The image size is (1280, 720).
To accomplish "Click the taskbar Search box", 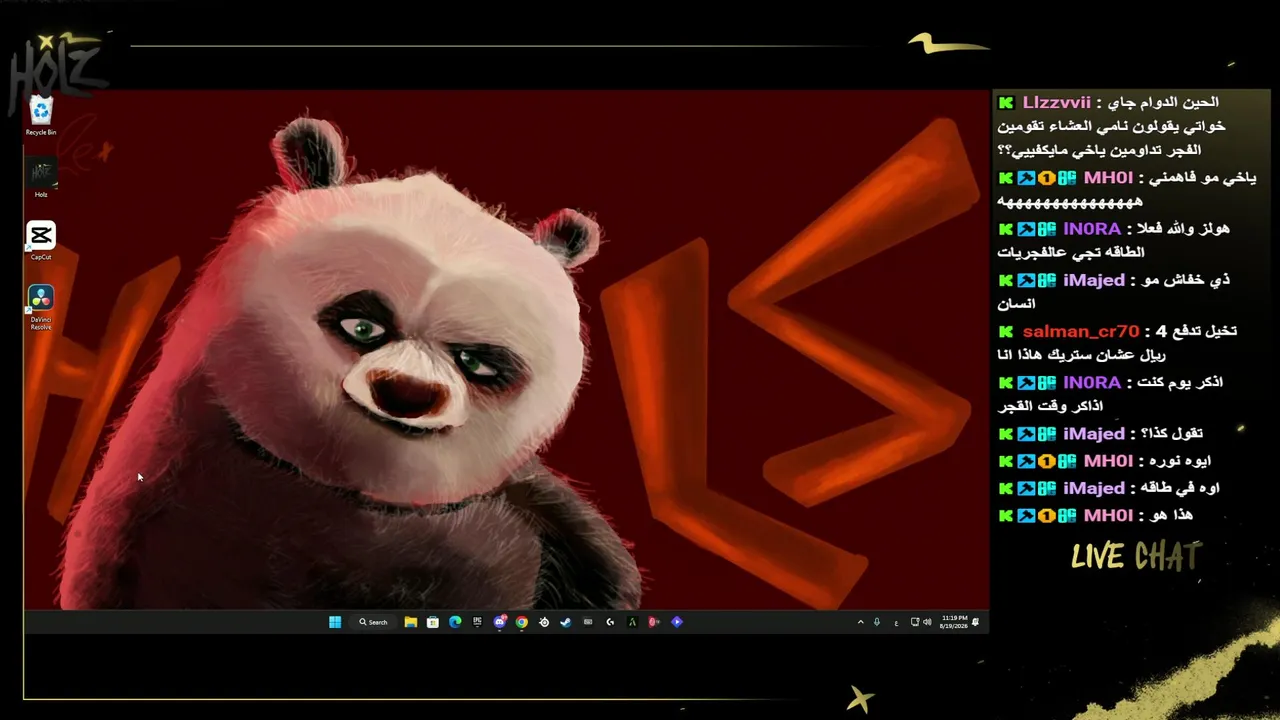I will tap(373, 622).
